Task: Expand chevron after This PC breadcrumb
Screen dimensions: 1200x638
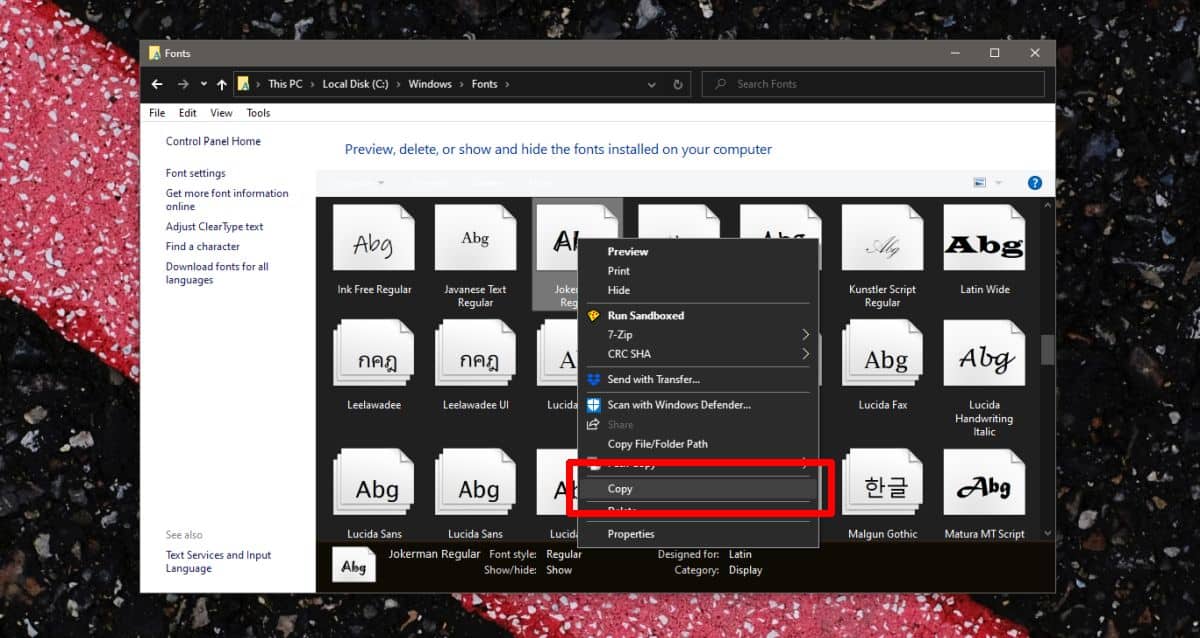Action: click(x=312, y=85)
